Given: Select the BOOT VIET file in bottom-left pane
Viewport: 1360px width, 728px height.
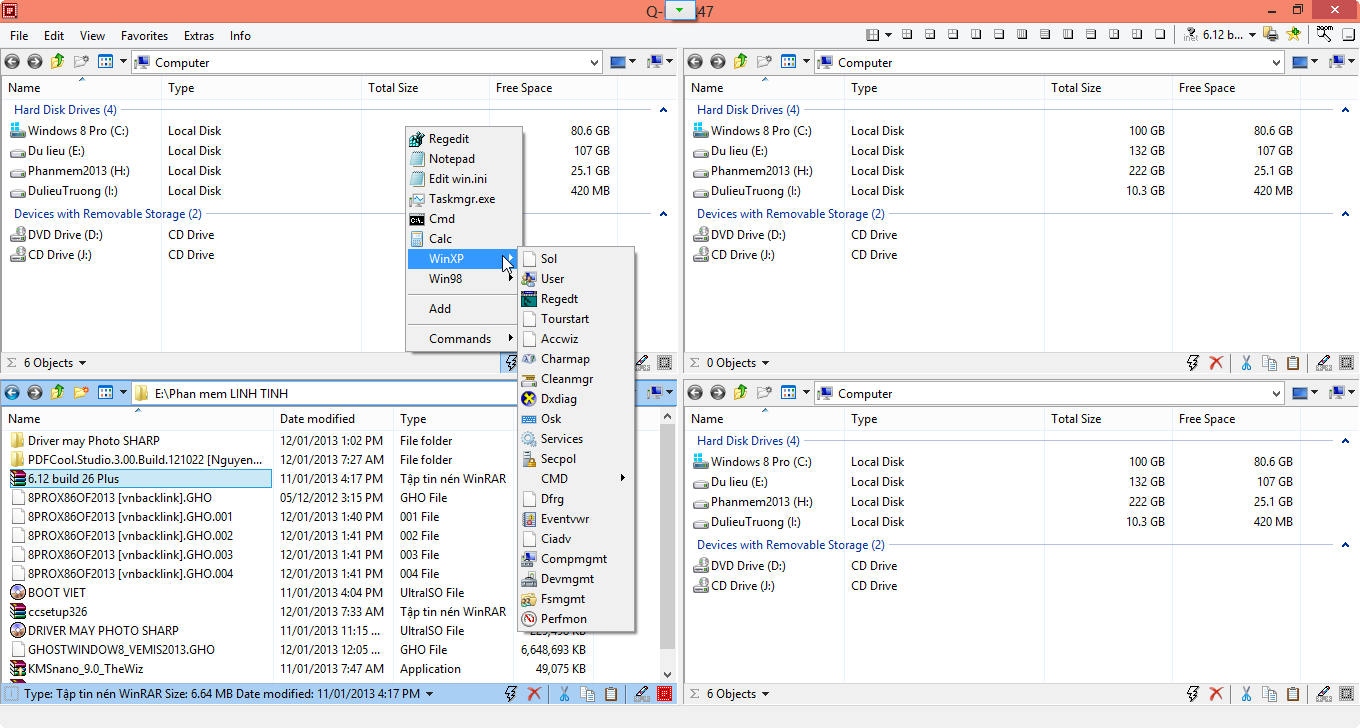Looking at the screenshot, I should (x=57, y=593).
